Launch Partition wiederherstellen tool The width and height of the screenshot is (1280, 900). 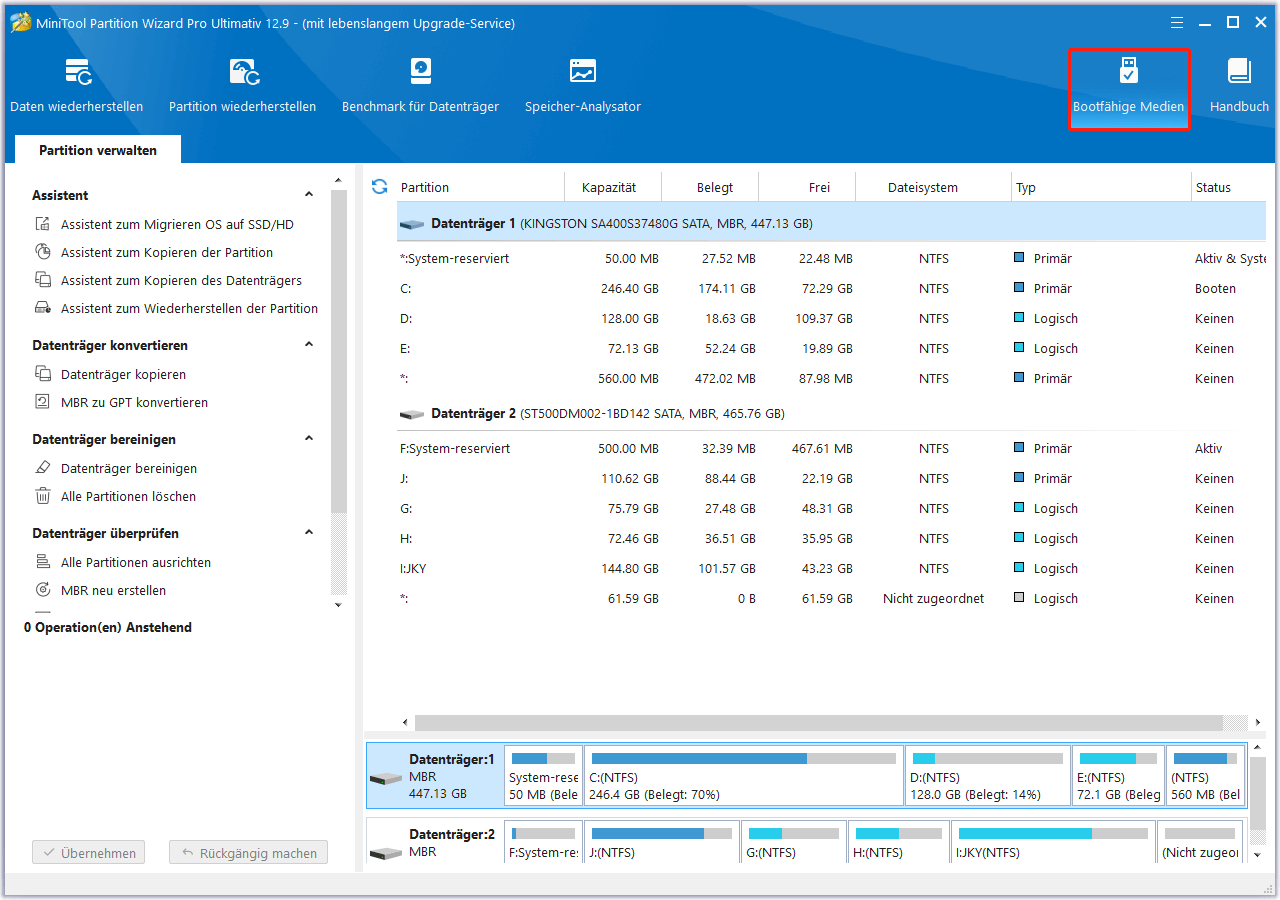click(243, 86)
